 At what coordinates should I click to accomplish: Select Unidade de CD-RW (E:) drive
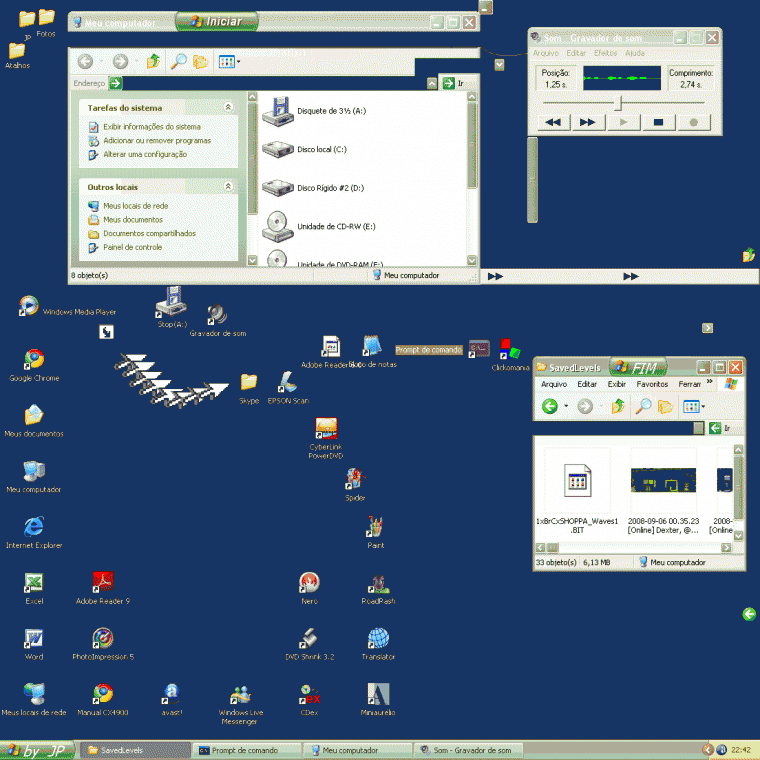coord(318,226)
